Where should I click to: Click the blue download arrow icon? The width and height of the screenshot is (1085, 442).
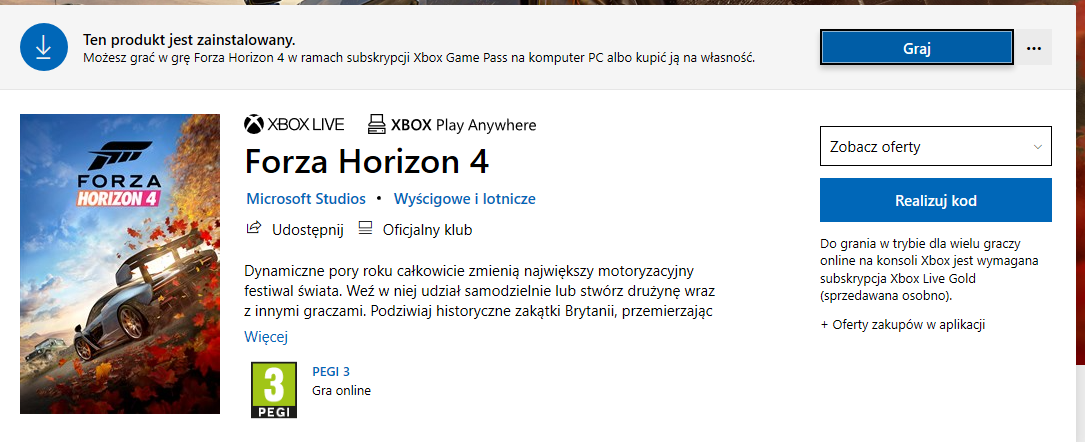[44, 47]
